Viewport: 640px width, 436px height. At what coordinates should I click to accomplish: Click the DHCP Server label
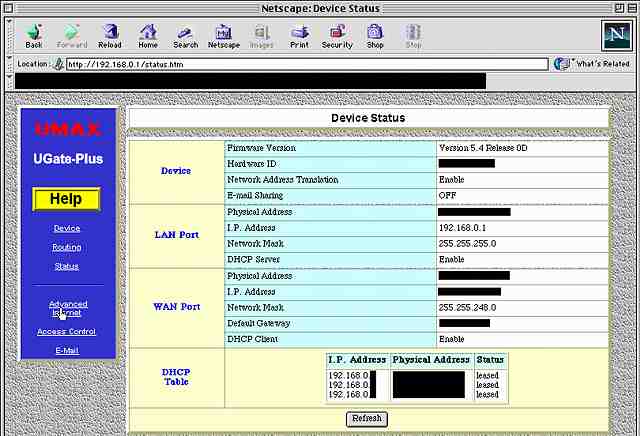[x=253, y=260]
